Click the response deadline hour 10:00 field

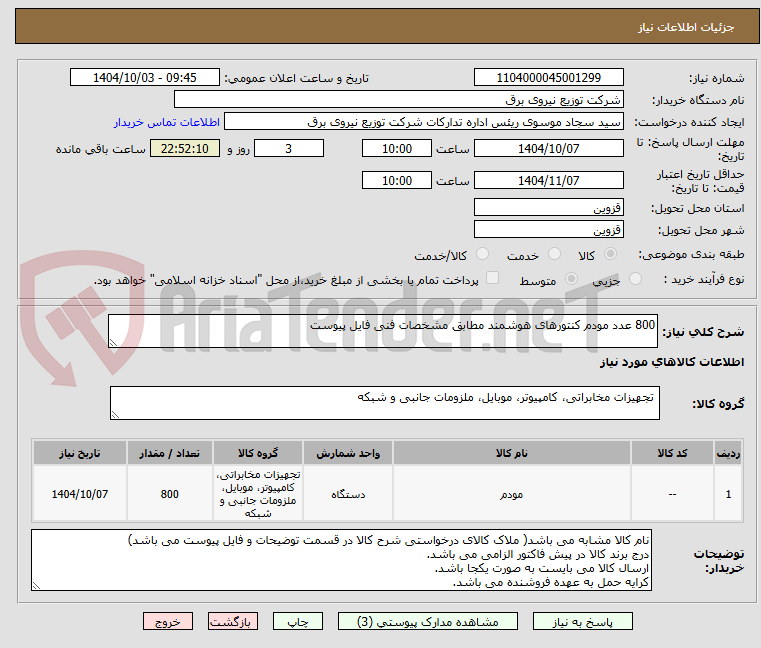point(397,149)
